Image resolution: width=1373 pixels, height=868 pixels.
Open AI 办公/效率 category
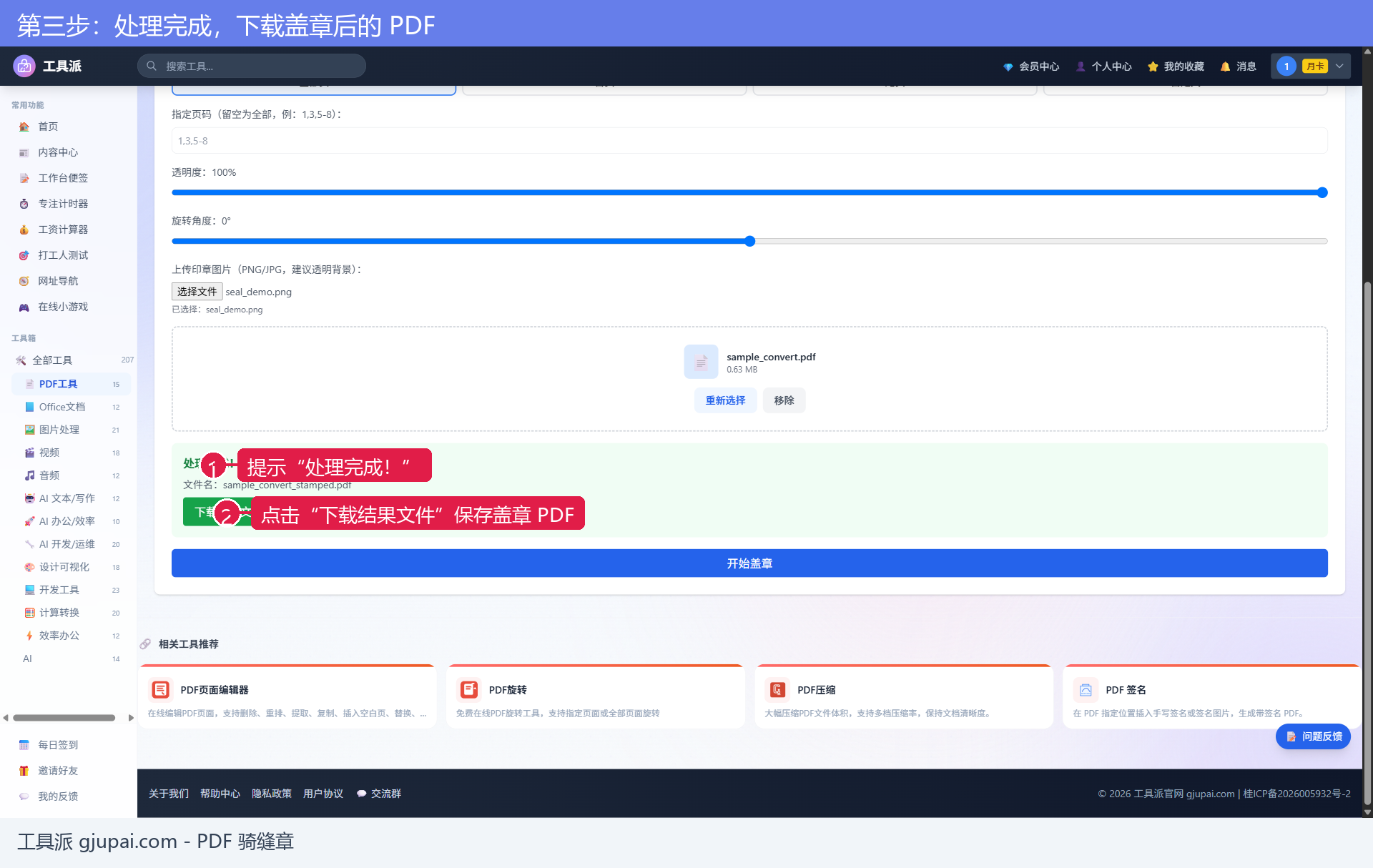point(72,521)
